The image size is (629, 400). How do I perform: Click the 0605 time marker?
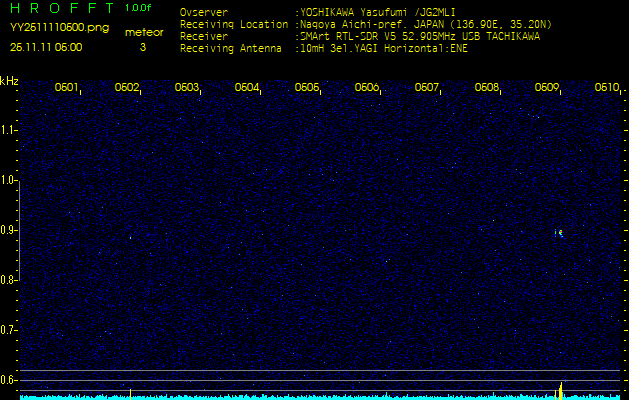point(307,88)
